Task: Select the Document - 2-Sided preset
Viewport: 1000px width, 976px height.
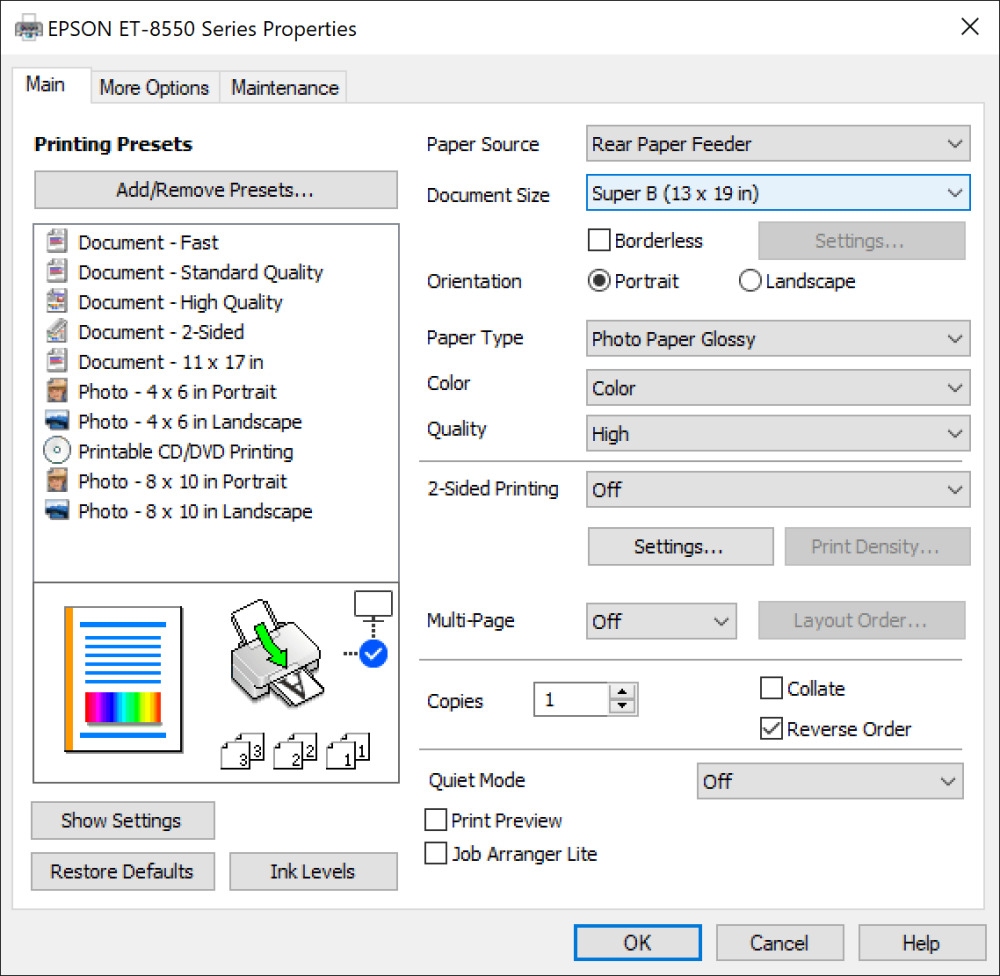Action: pyautogui.click(x=160, y=332)
